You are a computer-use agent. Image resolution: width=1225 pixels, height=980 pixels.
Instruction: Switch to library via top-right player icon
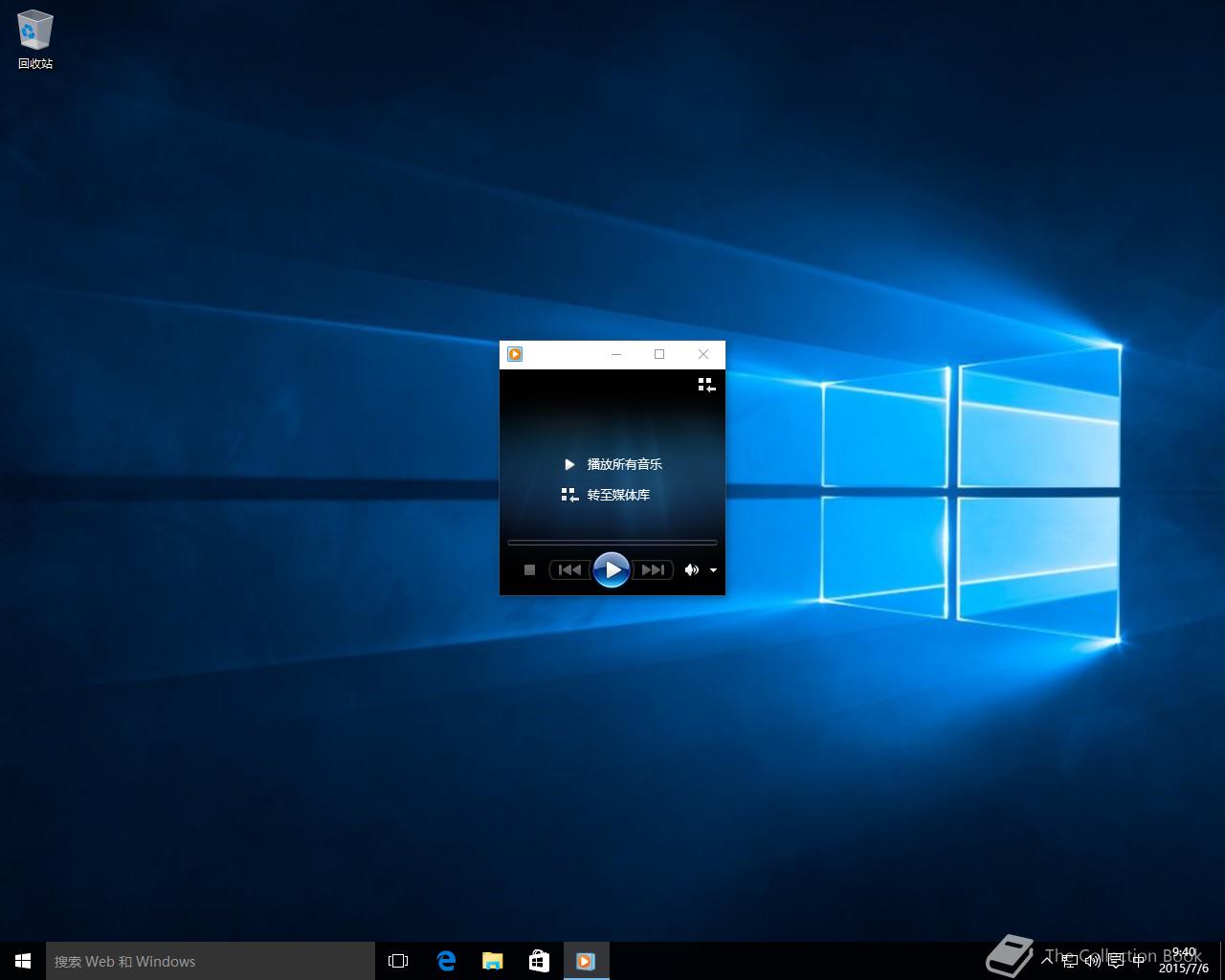(x=706, y=385)
